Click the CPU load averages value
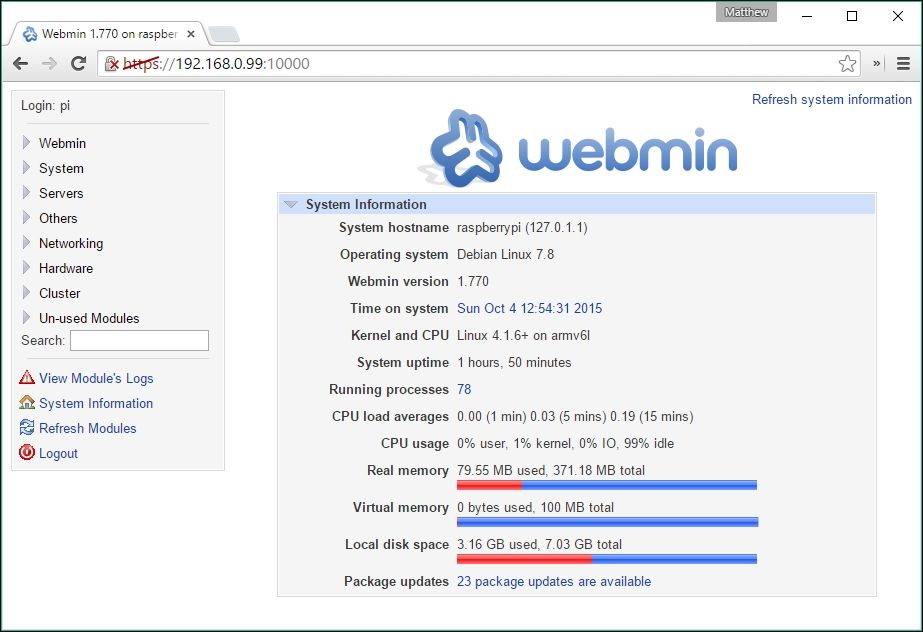 (575, 416)
